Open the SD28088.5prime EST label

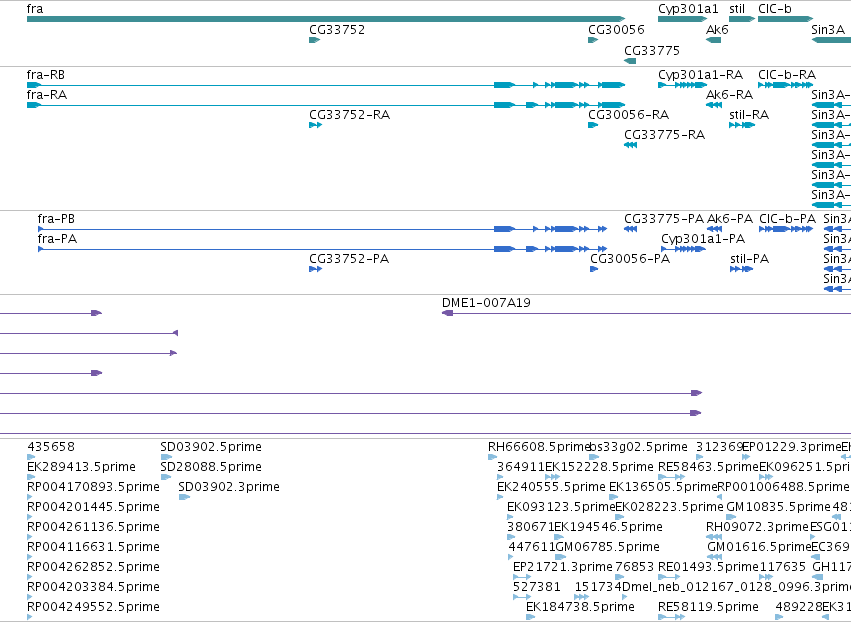[x=211, y=467]
